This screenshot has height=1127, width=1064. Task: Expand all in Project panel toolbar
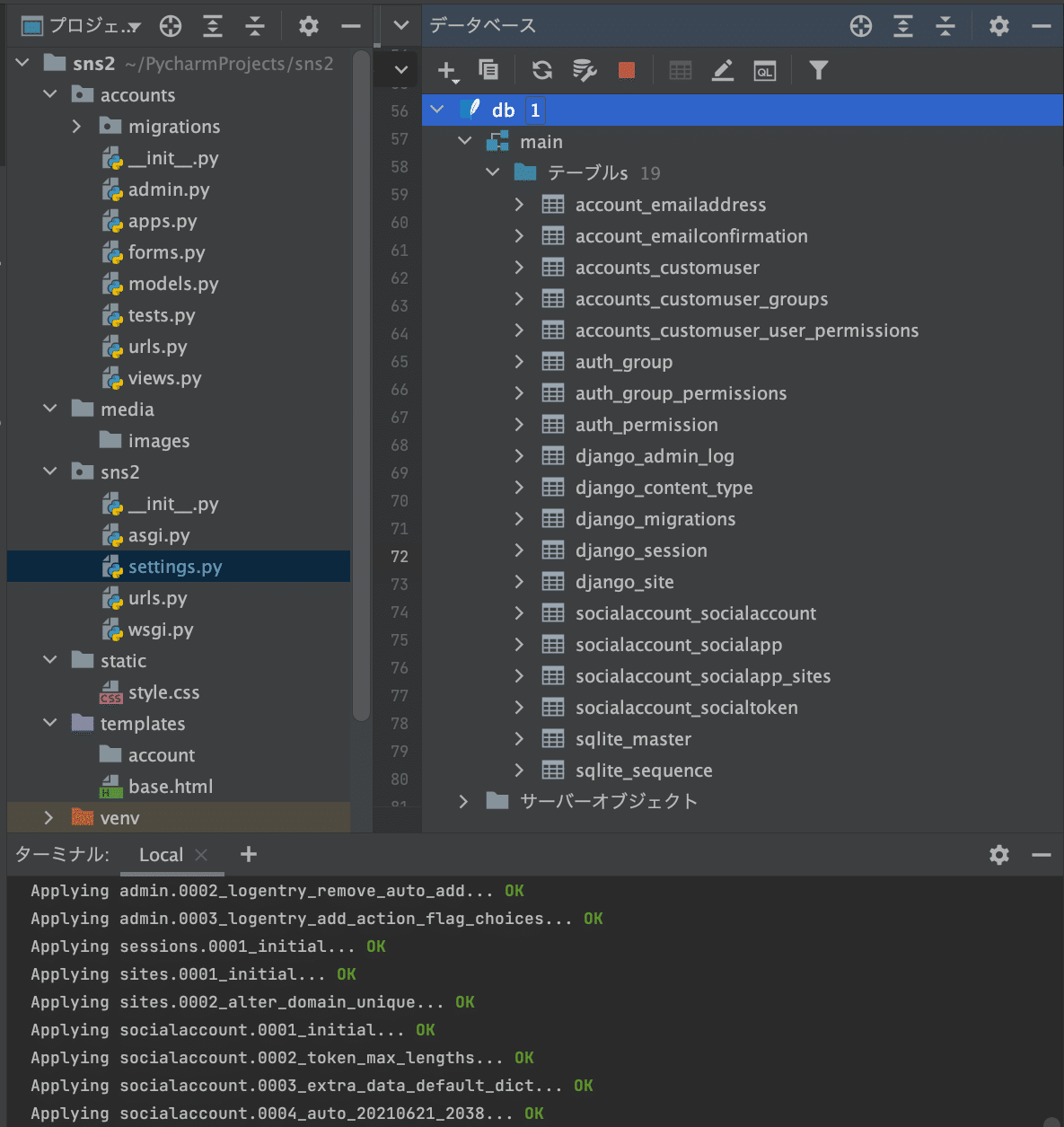213,26
